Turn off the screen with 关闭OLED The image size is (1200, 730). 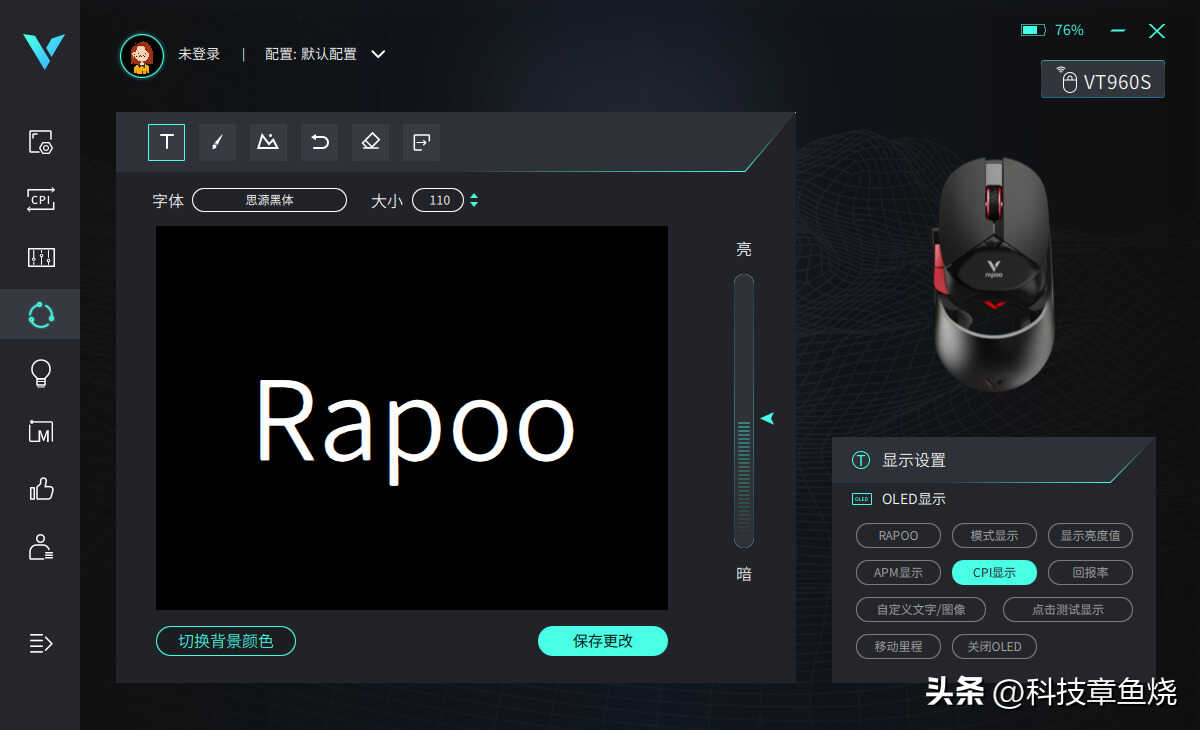(994, 647)
